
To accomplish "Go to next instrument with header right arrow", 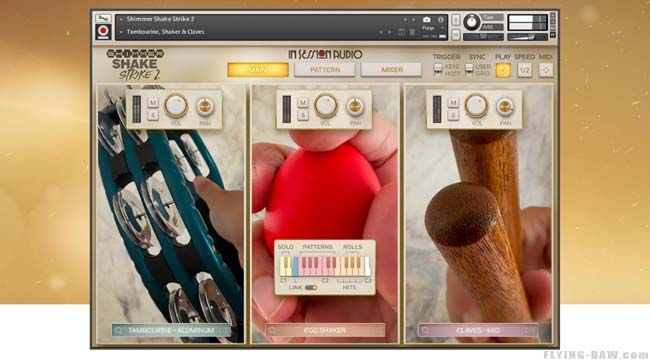I will (x=413, y=19).
